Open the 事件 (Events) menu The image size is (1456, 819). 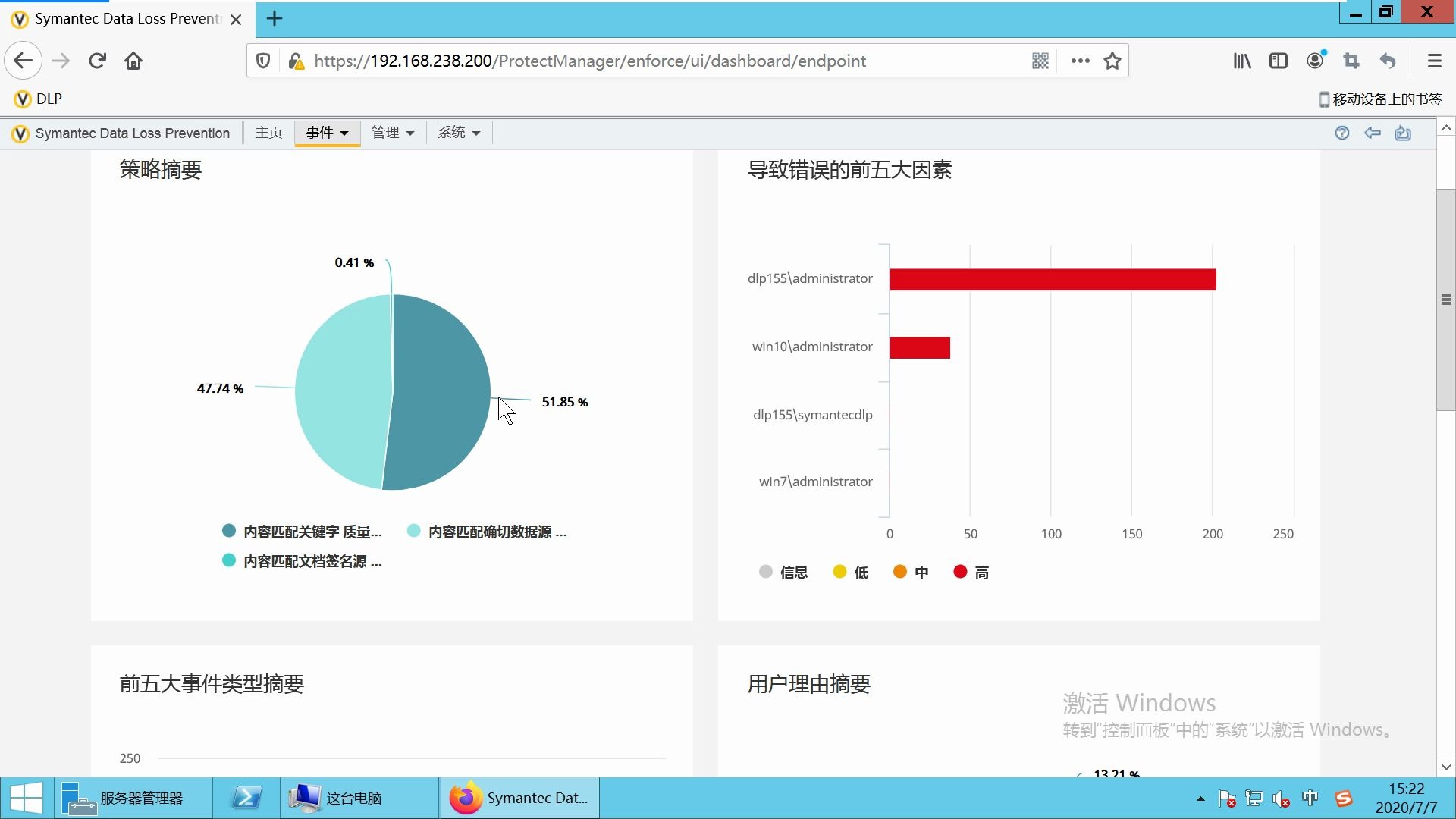[327, 132]
